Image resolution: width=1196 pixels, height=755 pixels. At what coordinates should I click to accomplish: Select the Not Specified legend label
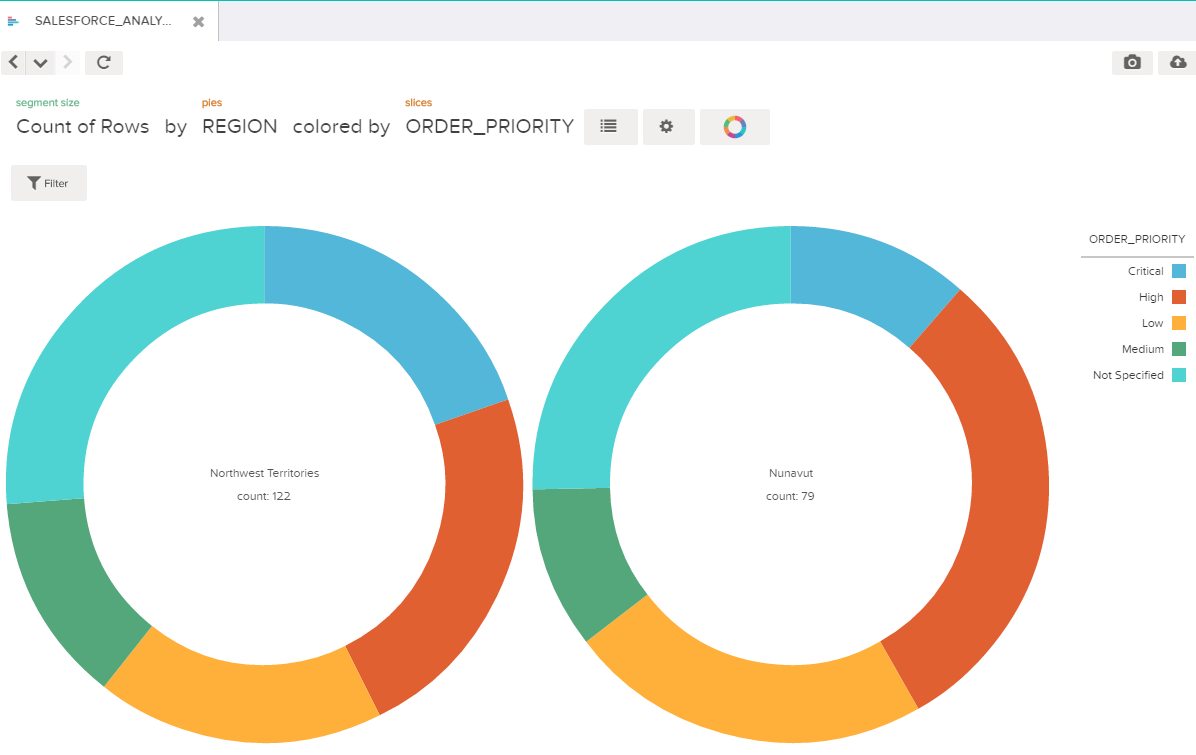pos(1128,374)
